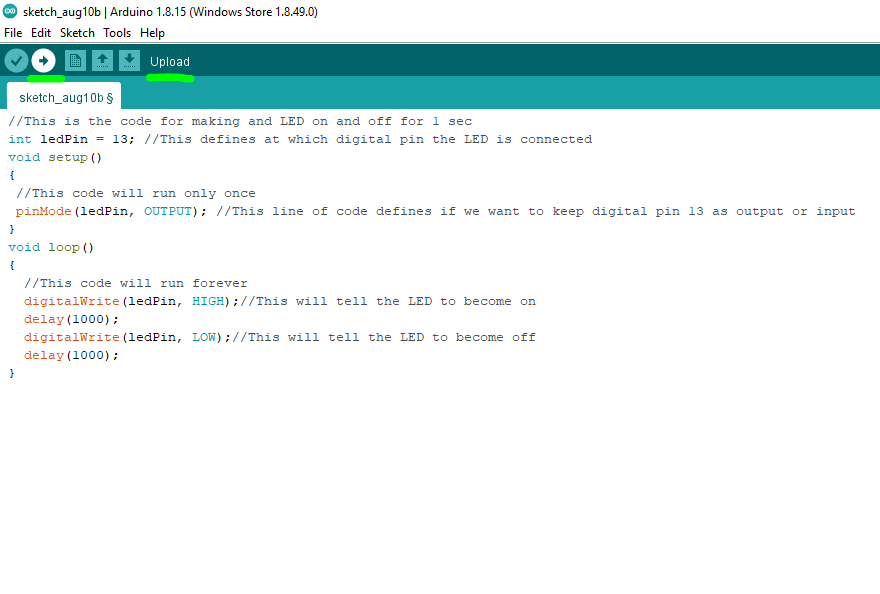Create a New sketch via page icon
880x594 pixels.
tap(75, 61)
